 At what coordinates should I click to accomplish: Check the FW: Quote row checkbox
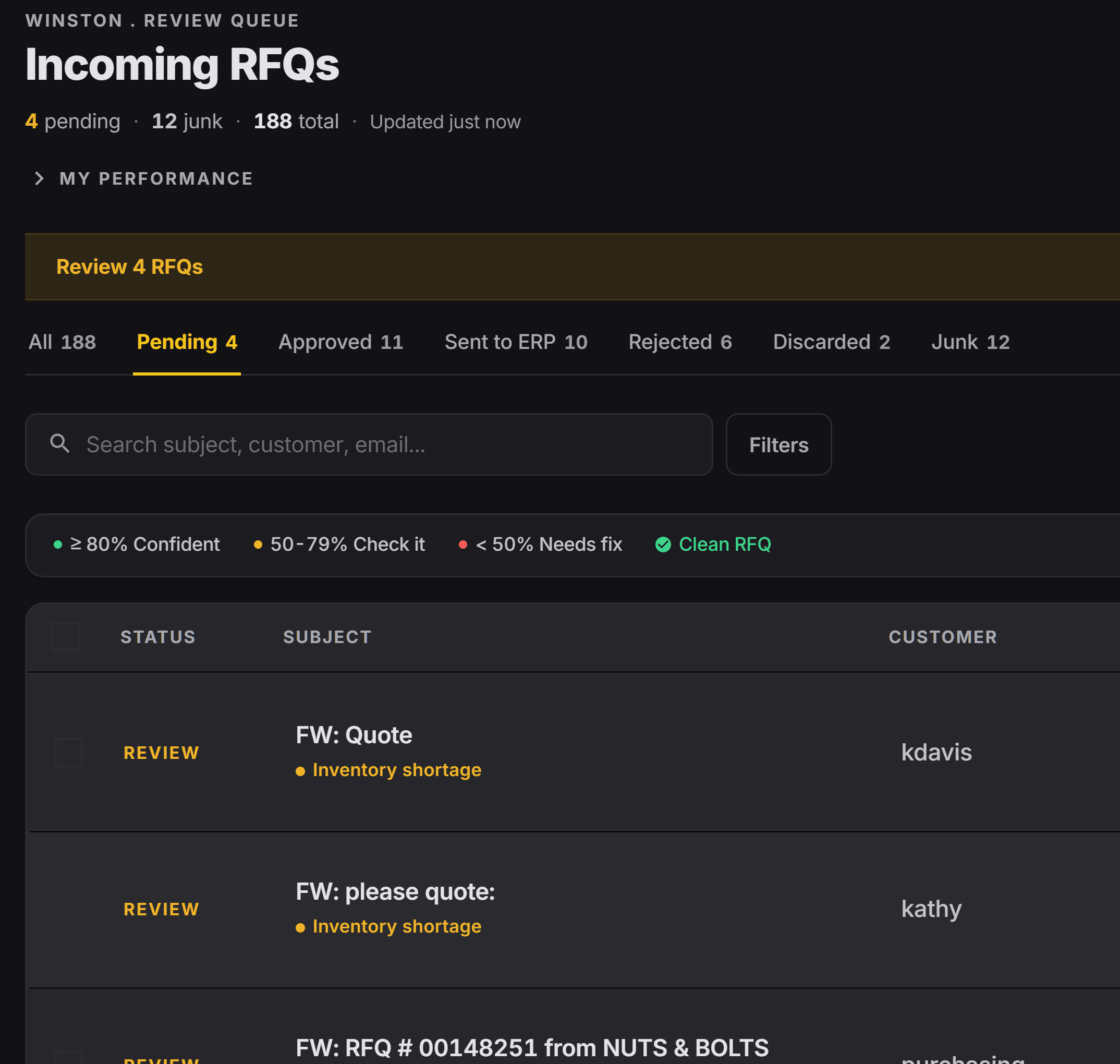click(x=69, y=753)
